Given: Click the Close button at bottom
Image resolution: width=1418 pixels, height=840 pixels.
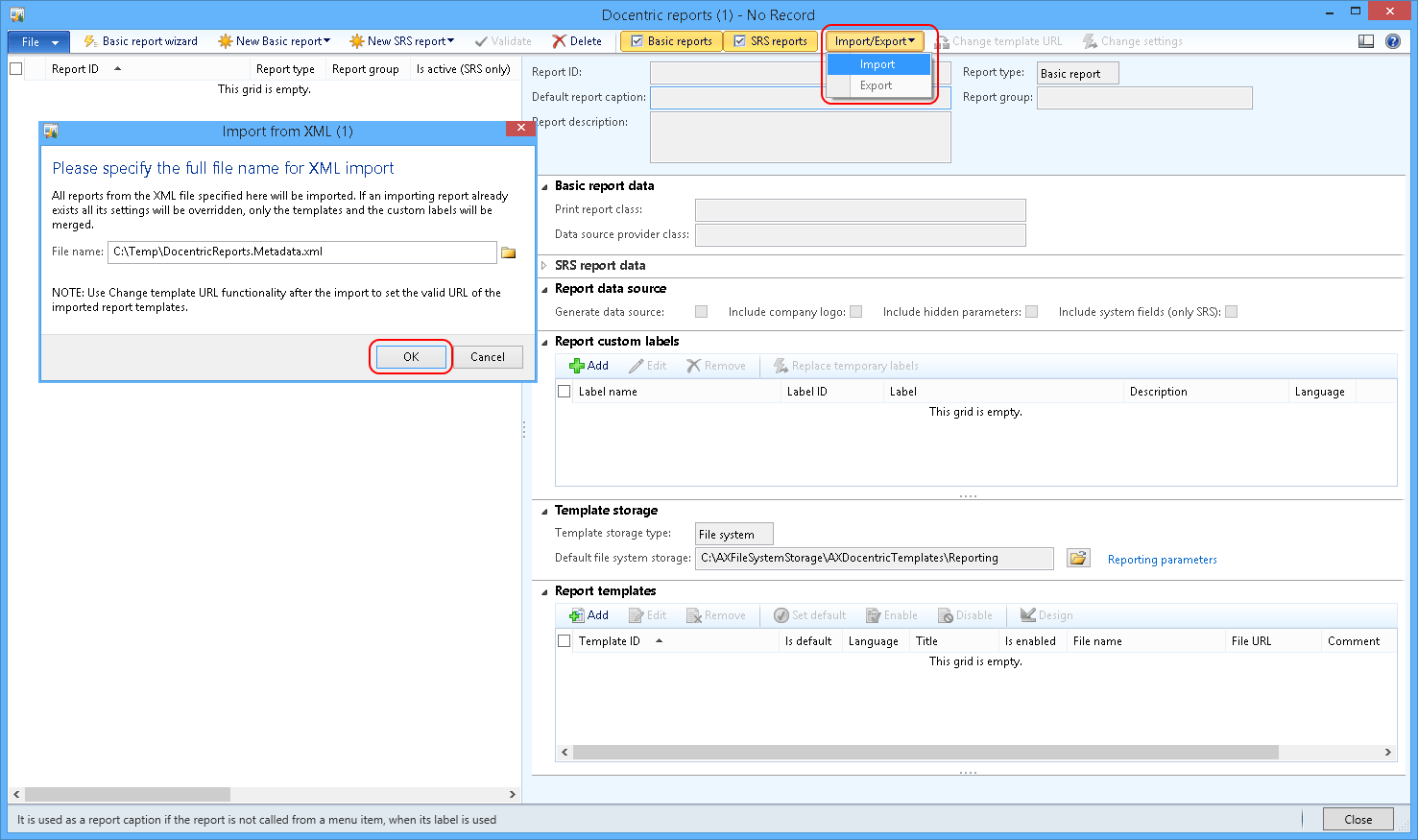Looking at the screenshot, I should coord(1358,820).
